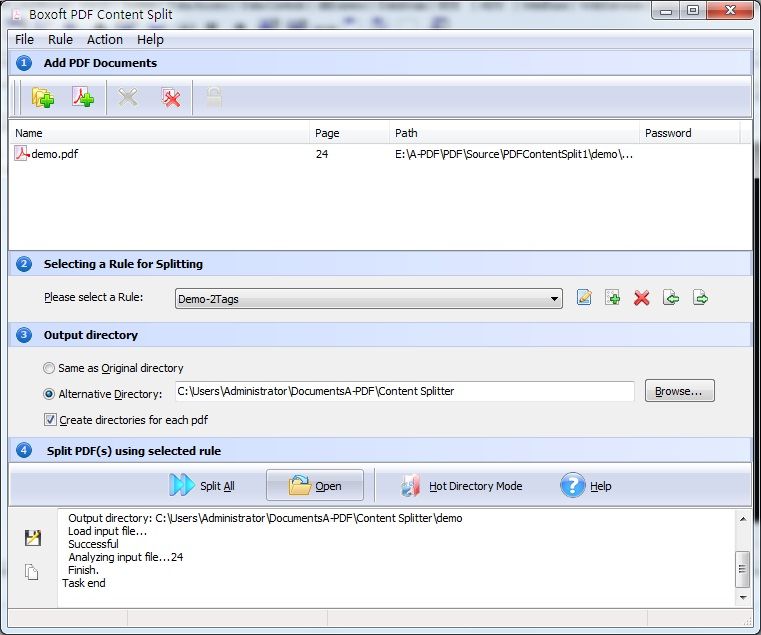
Task: Toggle Create directories for each pdf checkbox
Action: [50, 419]
